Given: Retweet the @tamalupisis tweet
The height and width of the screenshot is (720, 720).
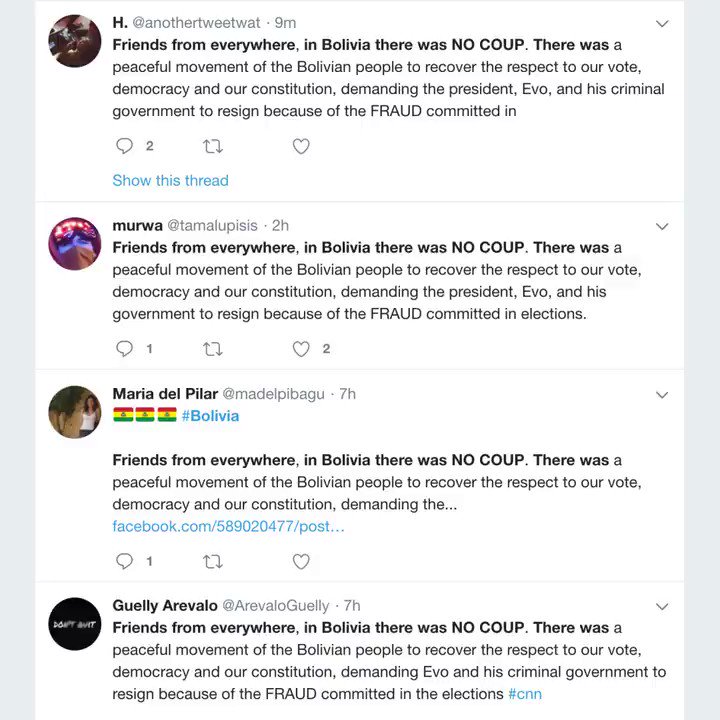Looking at the screenshot, I should tap(212, 349).
